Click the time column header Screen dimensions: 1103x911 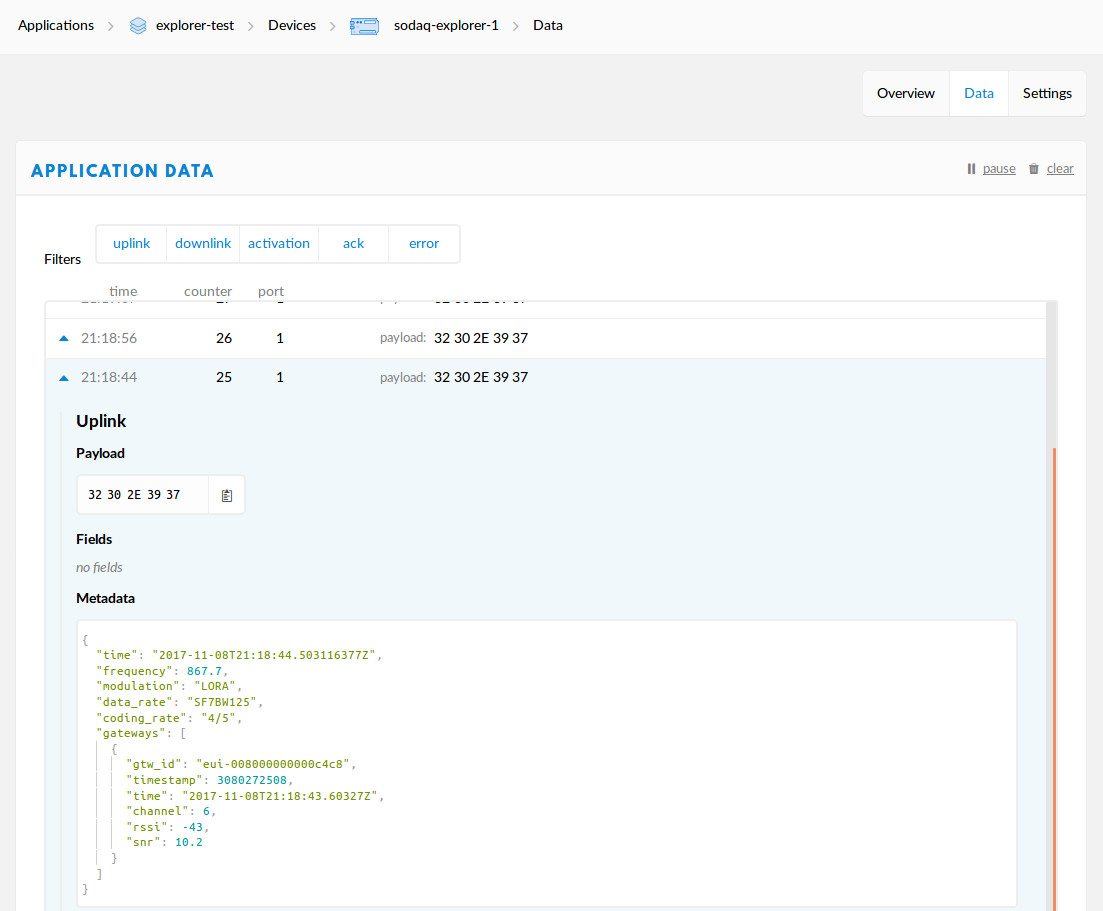[x=123, y=291]
